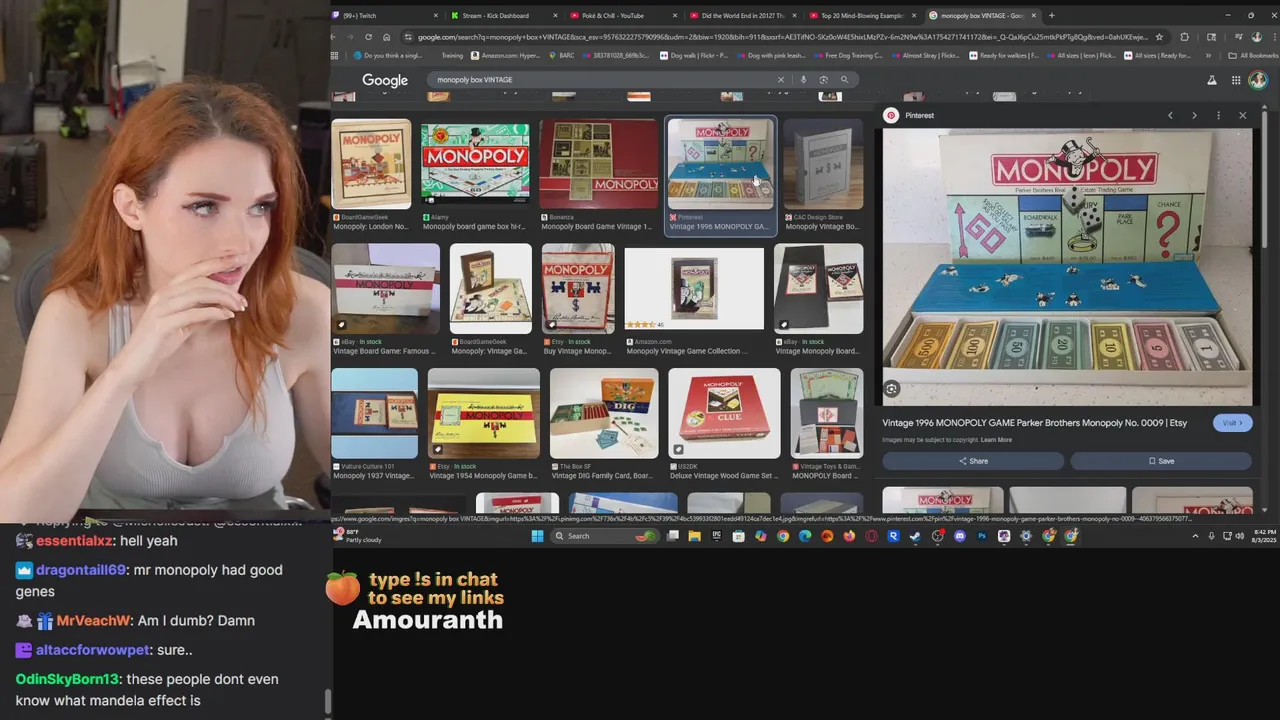Submit query with magnifier search icon
The height and width of the screenshot is (720, 1280).
click(844, 80)
